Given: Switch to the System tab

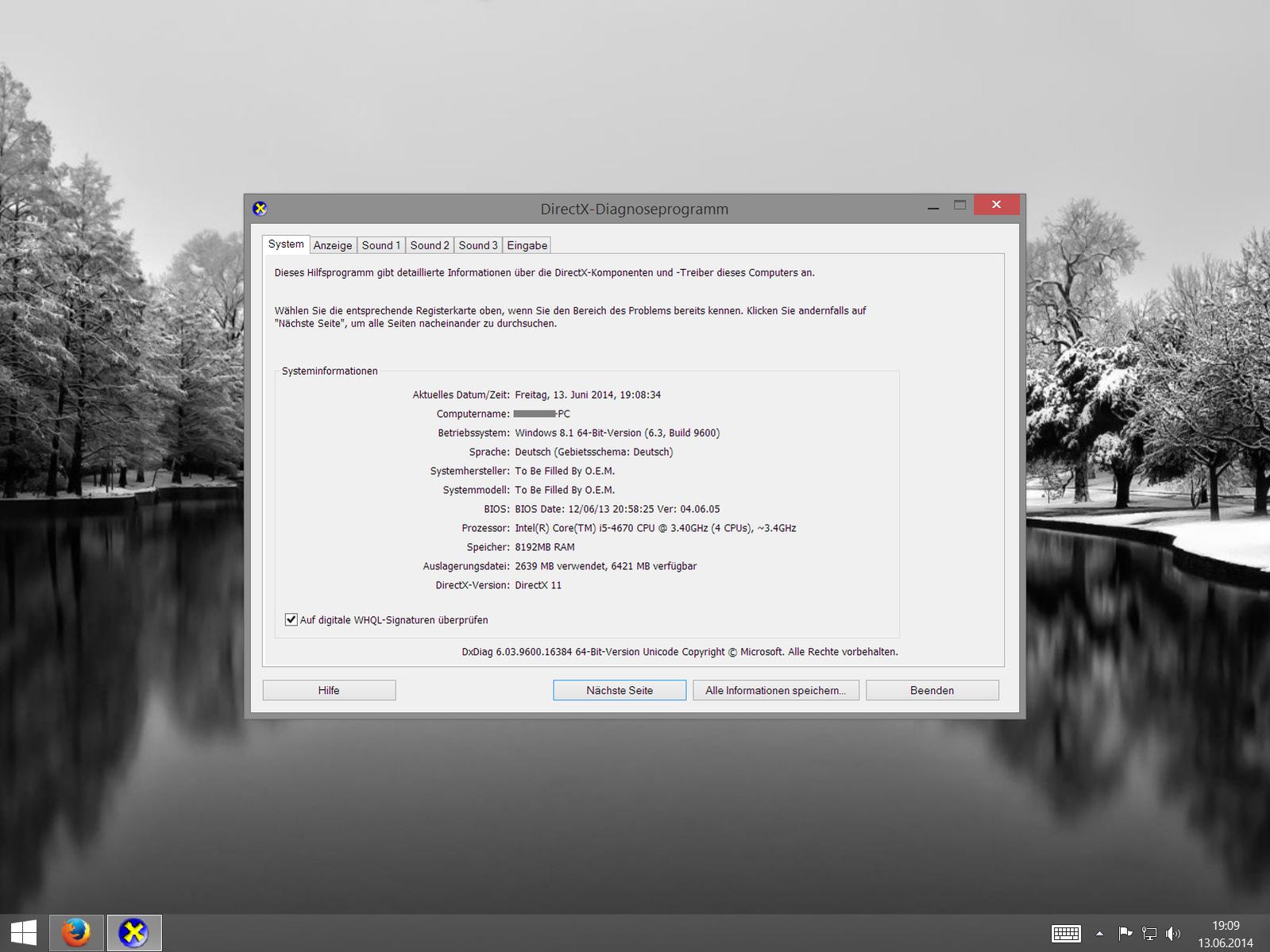Looking at the screenshot, I should [286, 245].
